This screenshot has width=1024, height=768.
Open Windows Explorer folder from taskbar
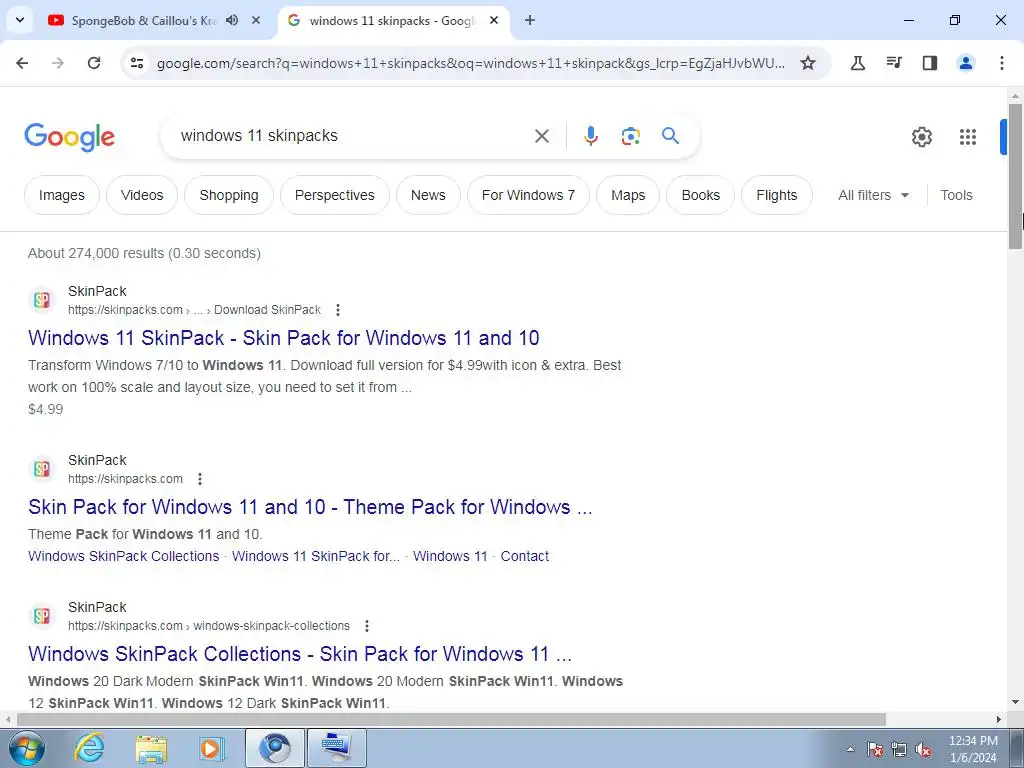tap(151, 748)
